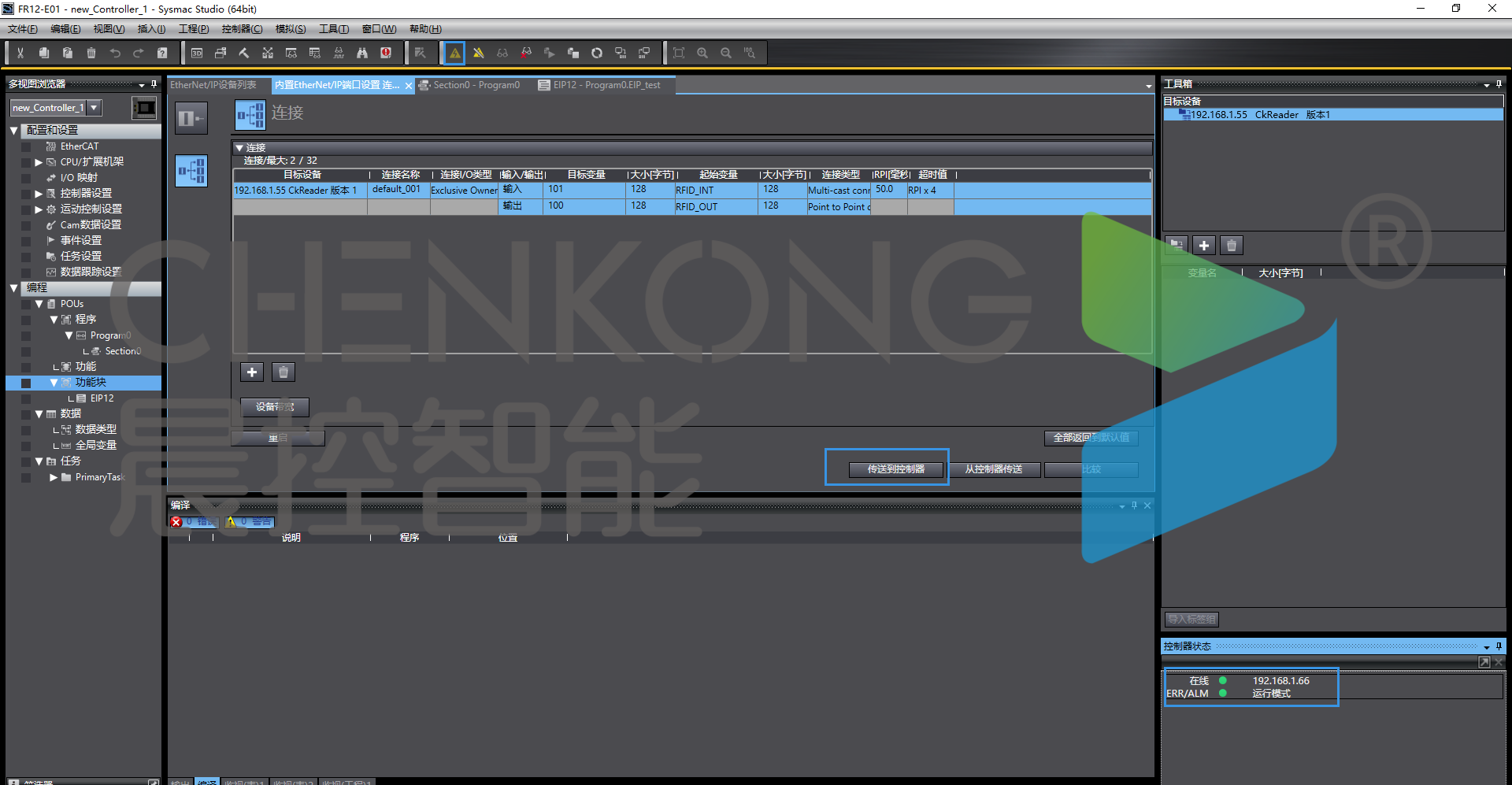This screenshot has width=1512, height=785.
Task: Toggle the 0 errors filter
Action: [195, 521]
